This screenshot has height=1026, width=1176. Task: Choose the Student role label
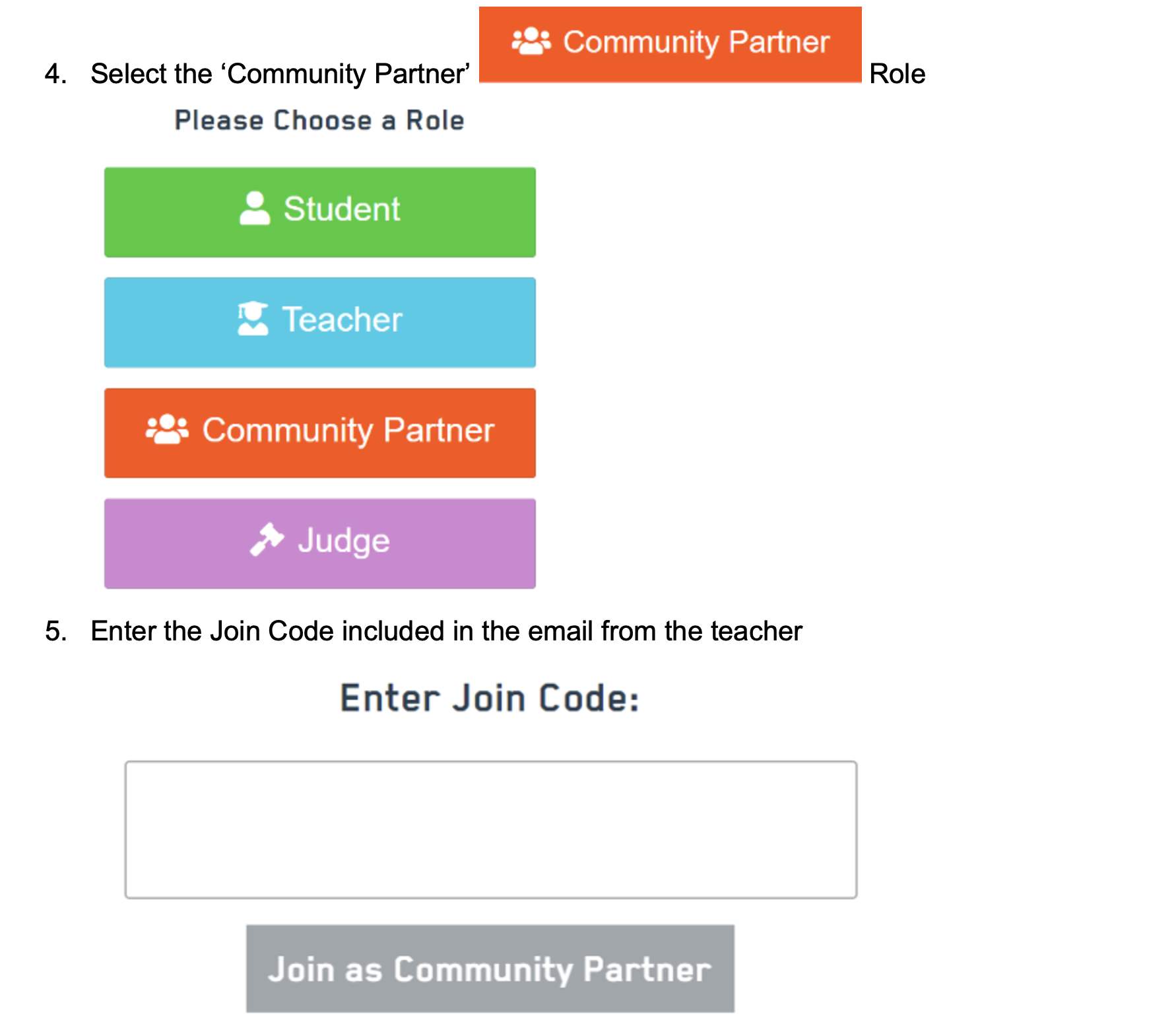point(342,209)
